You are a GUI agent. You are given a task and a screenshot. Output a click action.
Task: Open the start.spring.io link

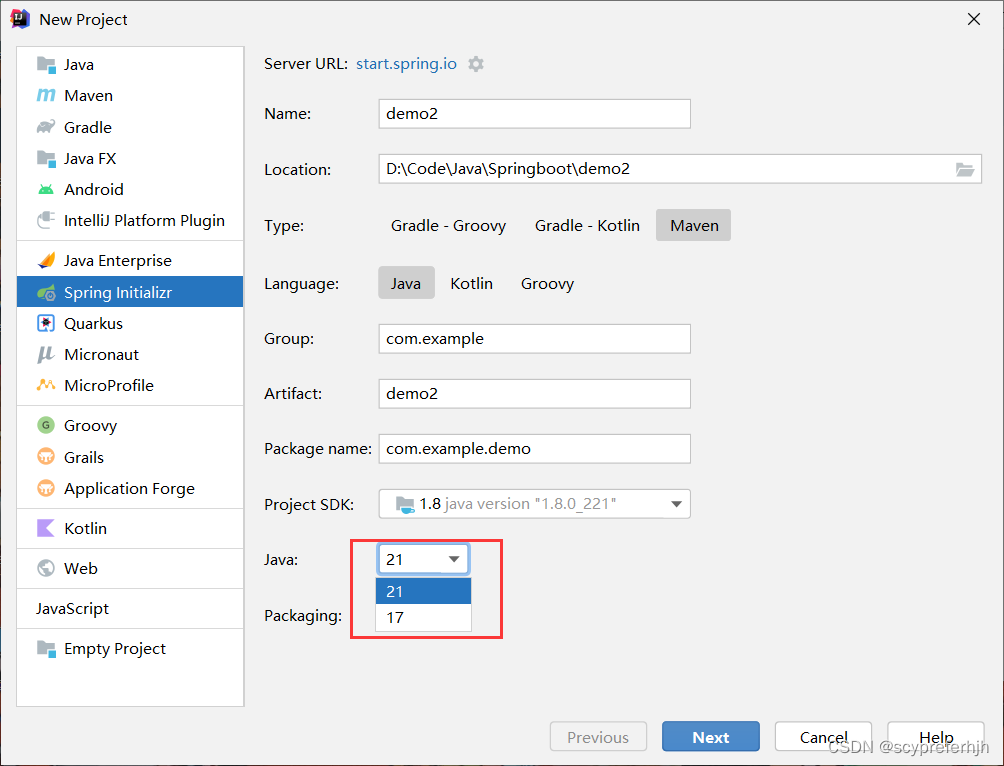pyautogui.click(x=406, y=64)
